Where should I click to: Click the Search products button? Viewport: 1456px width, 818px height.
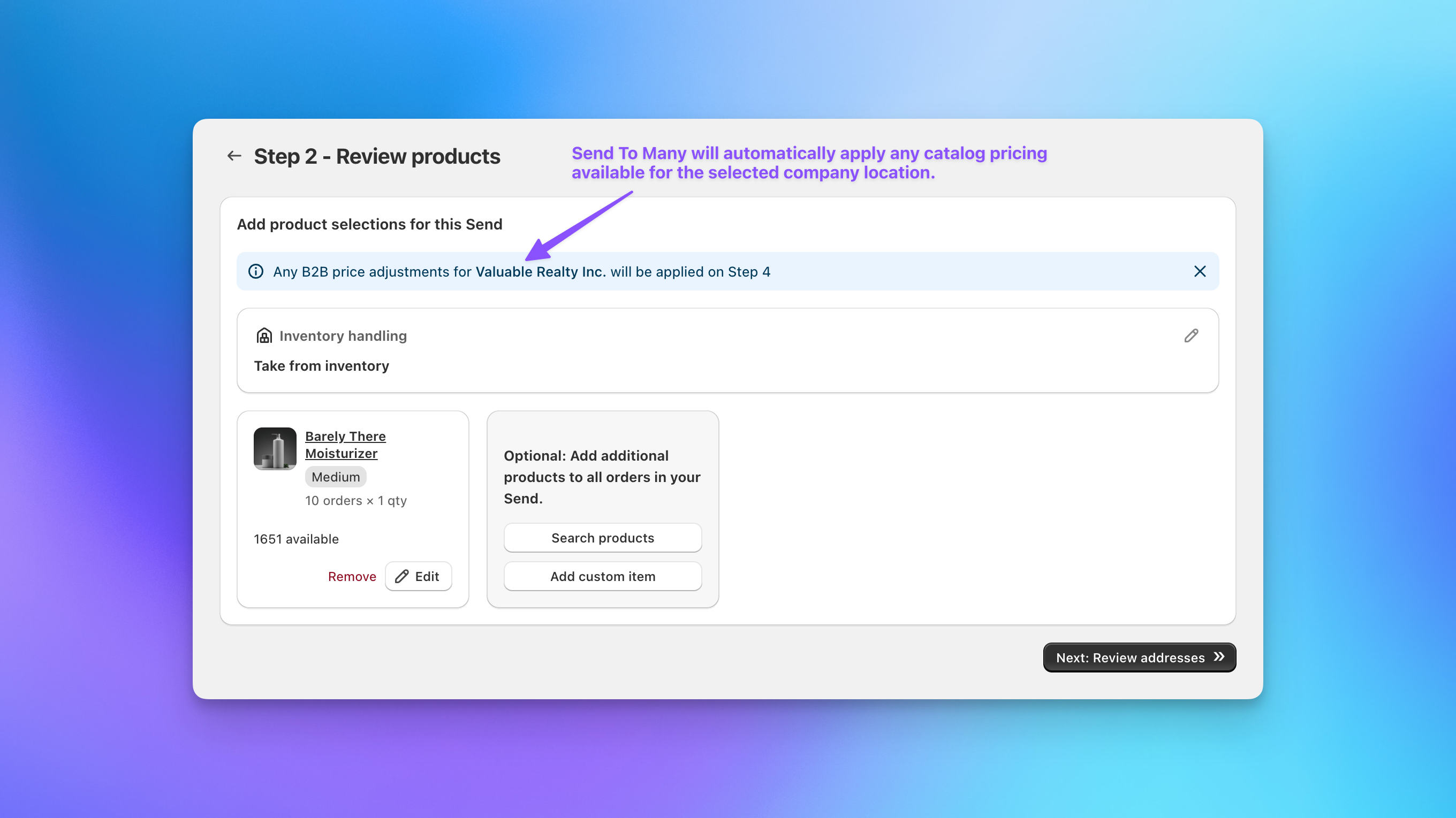[602, 538]
